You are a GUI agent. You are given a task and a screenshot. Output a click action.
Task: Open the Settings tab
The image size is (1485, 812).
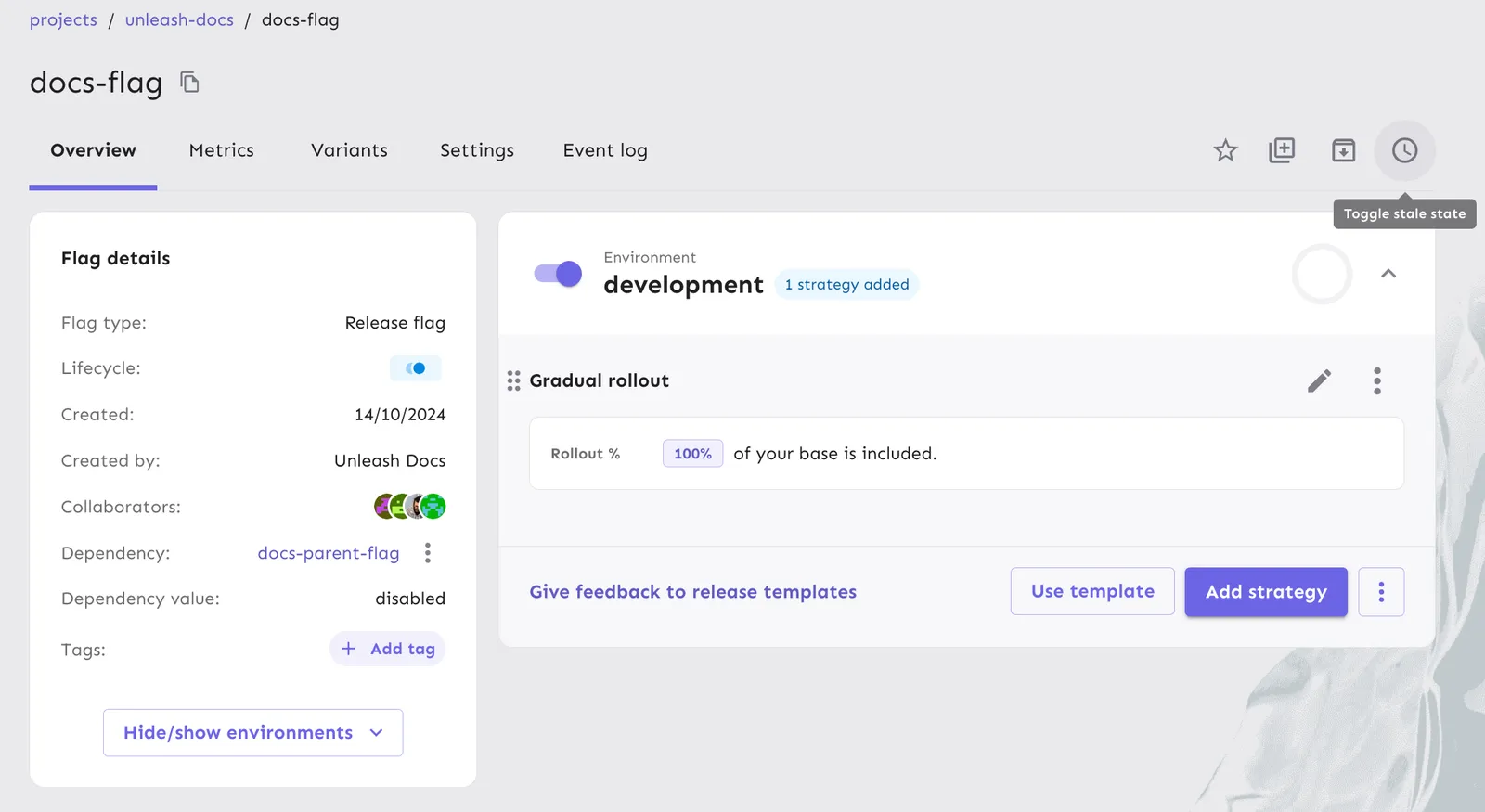[477, 150]
